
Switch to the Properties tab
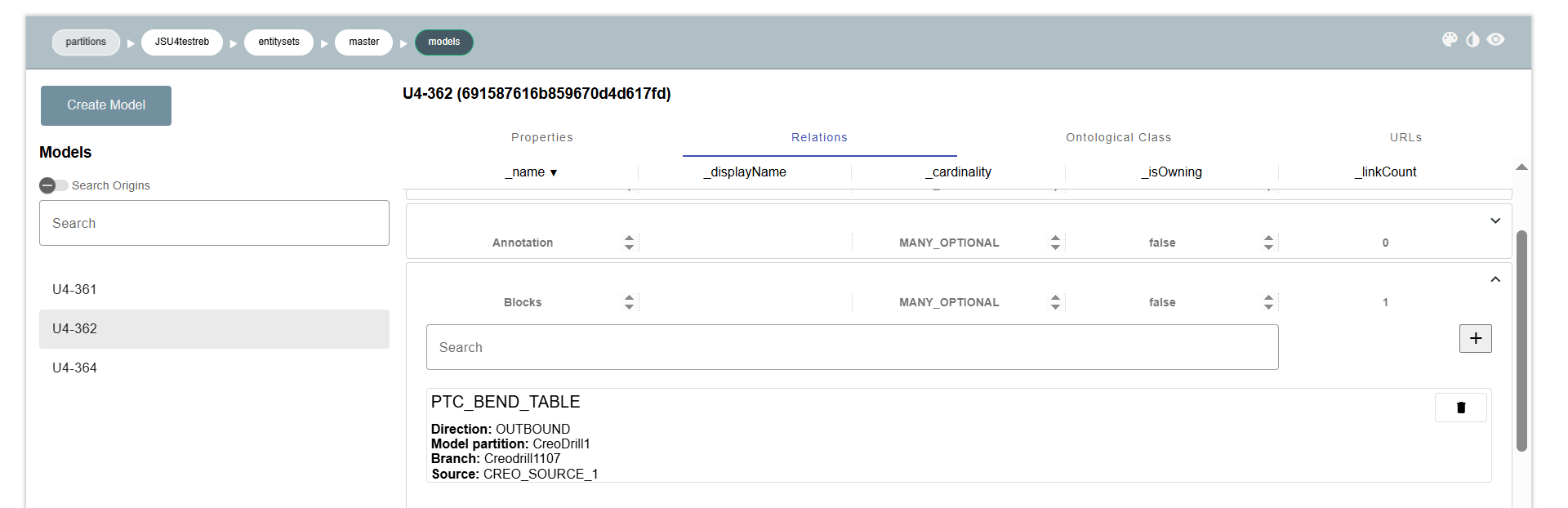pyautogui.click(x=541, y=137)
